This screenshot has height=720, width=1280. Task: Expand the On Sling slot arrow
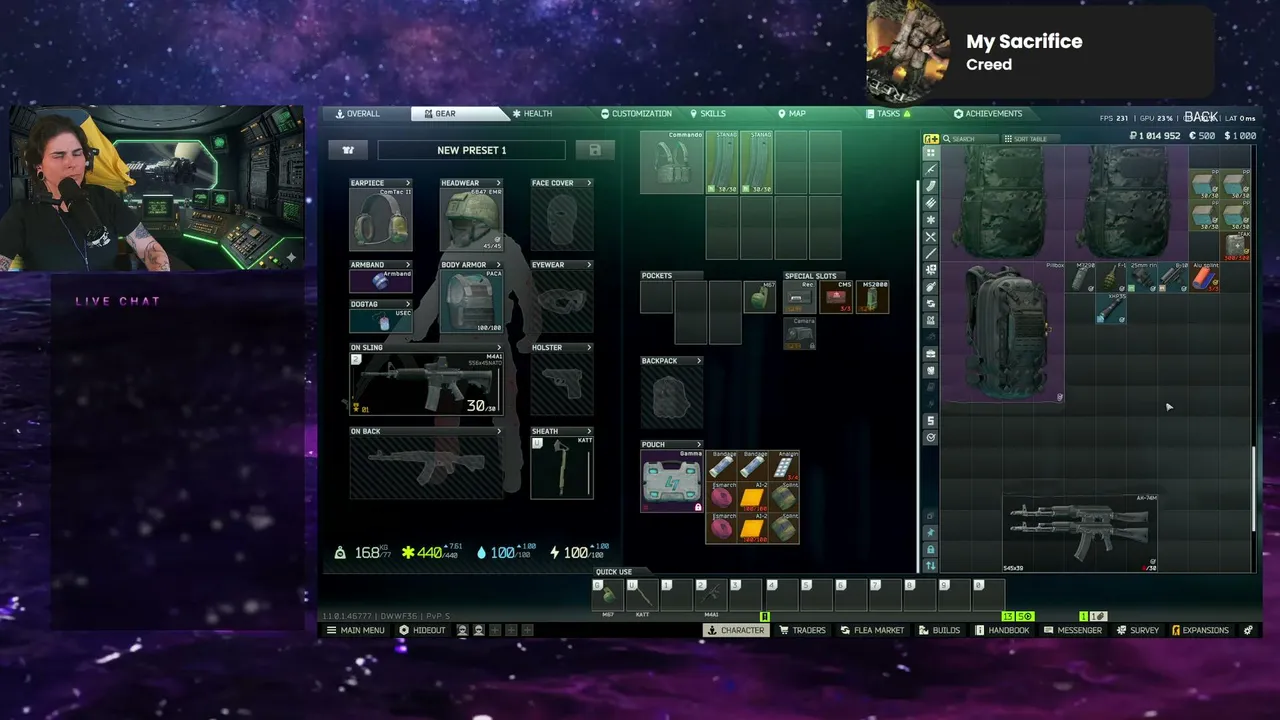click(x=499, y=348)
